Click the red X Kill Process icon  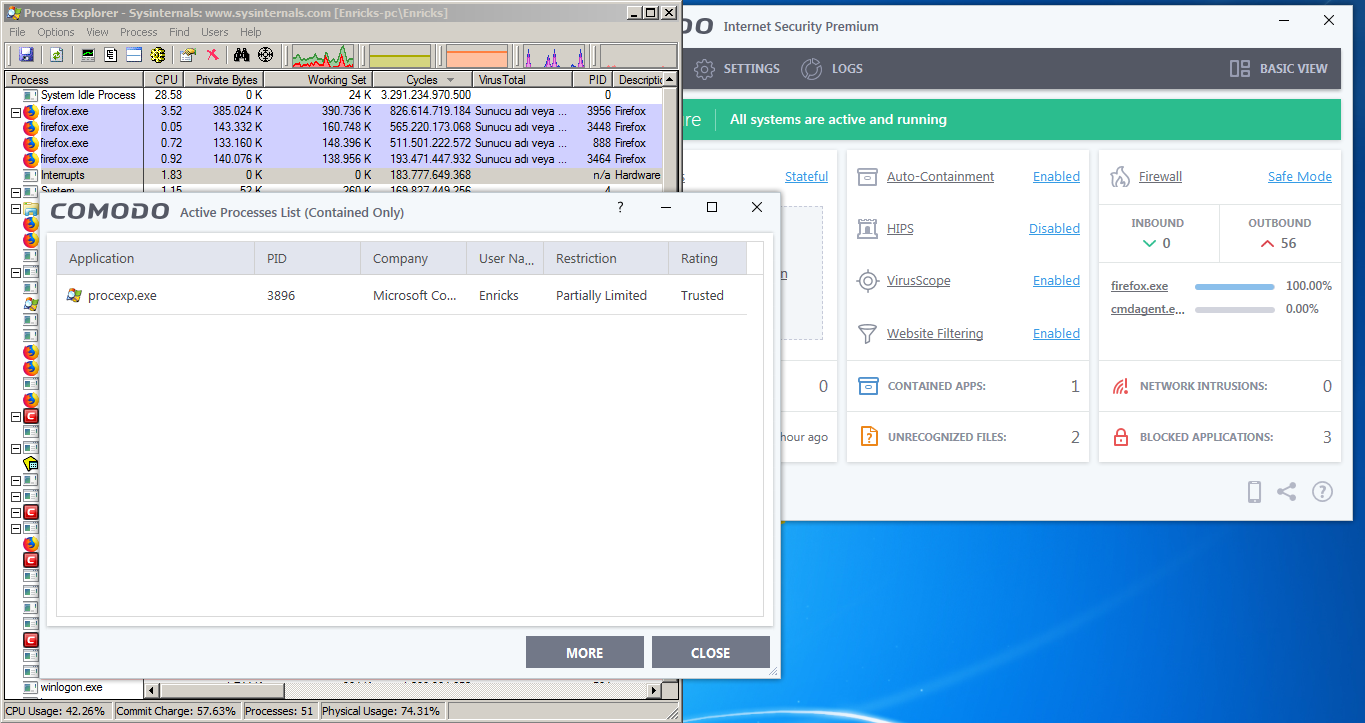tap(212, 55)
